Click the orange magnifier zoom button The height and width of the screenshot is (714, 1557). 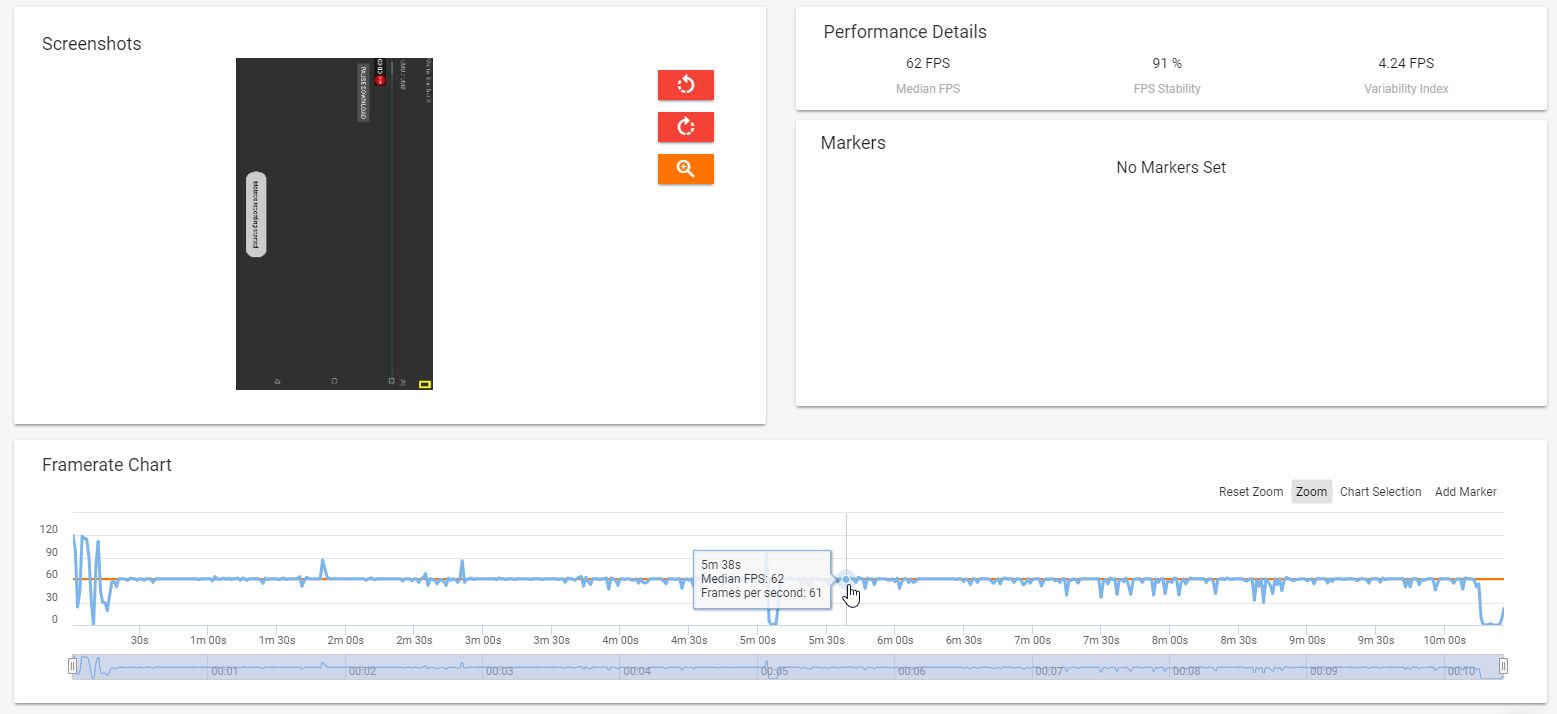686,169
